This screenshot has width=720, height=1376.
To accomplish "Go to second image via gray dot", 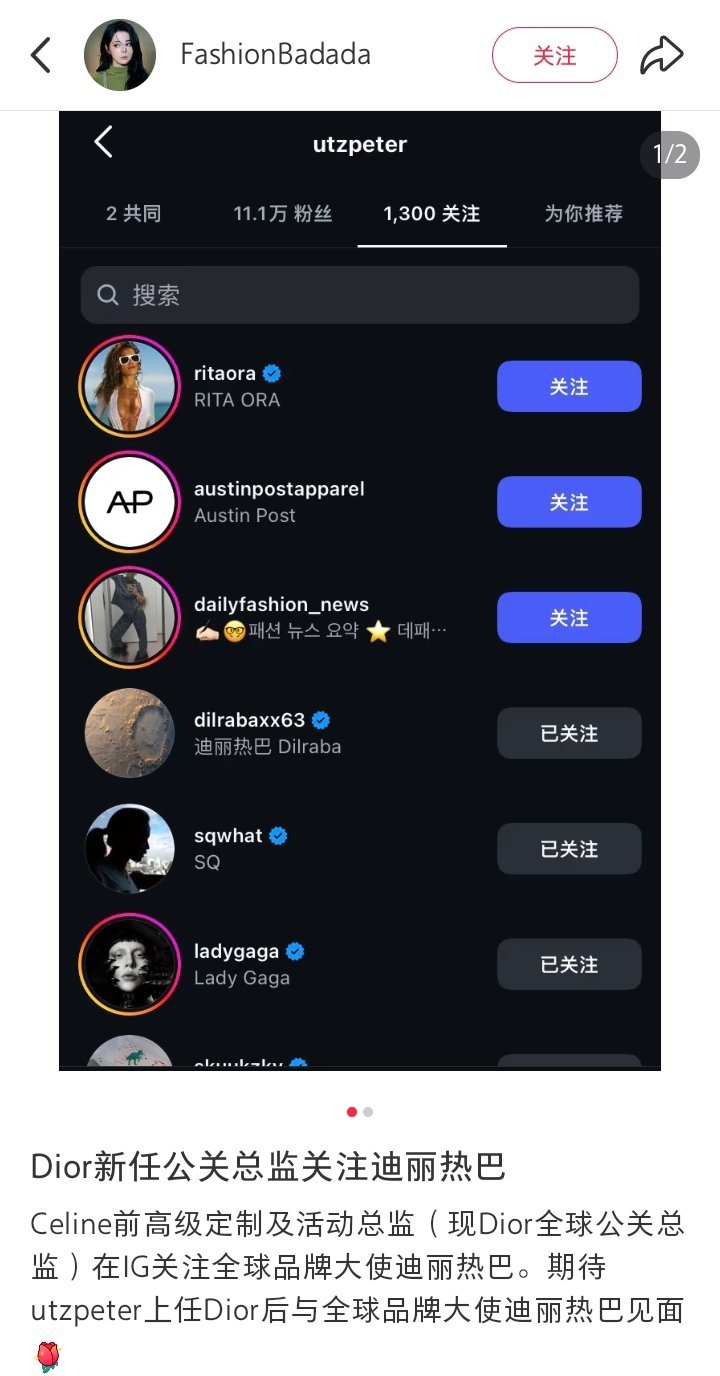I will point(368,1112).
